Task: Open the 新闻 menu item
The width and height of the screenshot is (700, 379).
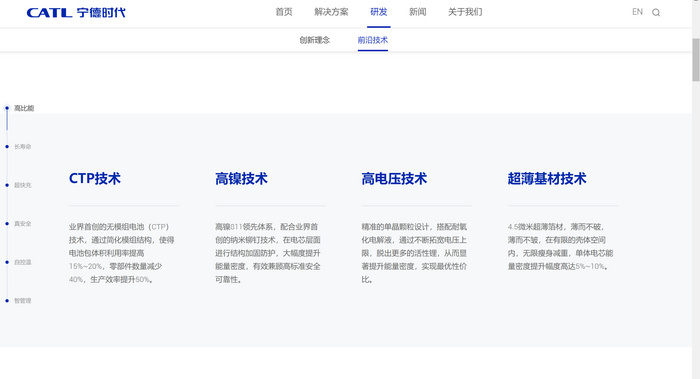Action: (x=417, y=12)
